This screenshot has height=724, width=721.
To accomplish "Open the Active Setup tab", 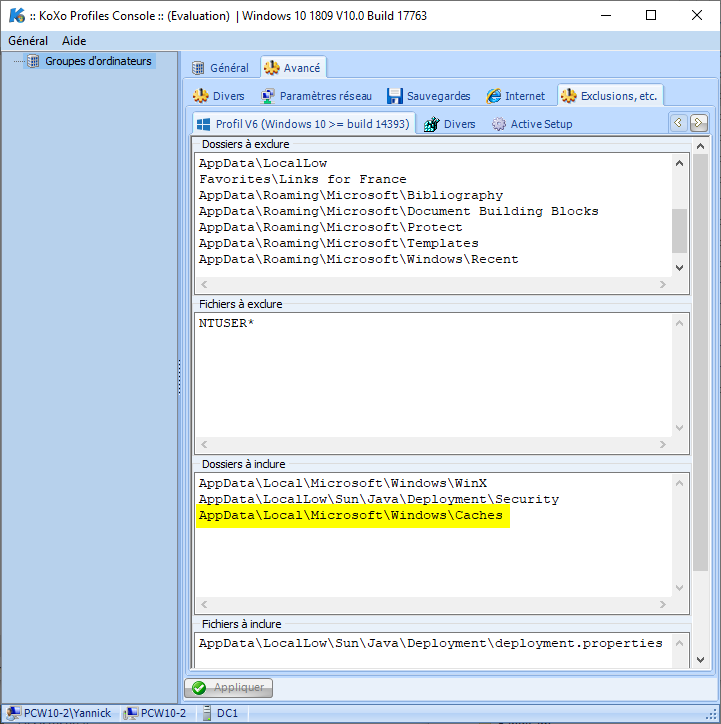I will 532,124.
